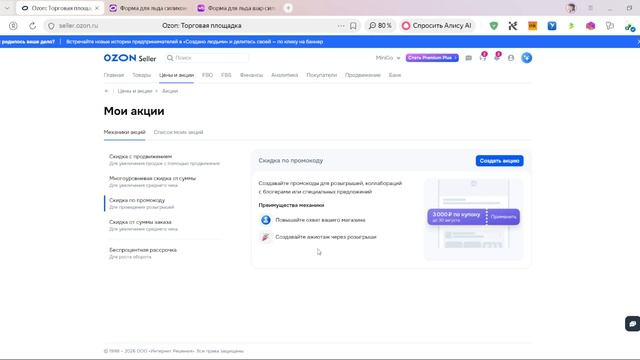Click the green shield extension icon

click(x=493, y=26)
